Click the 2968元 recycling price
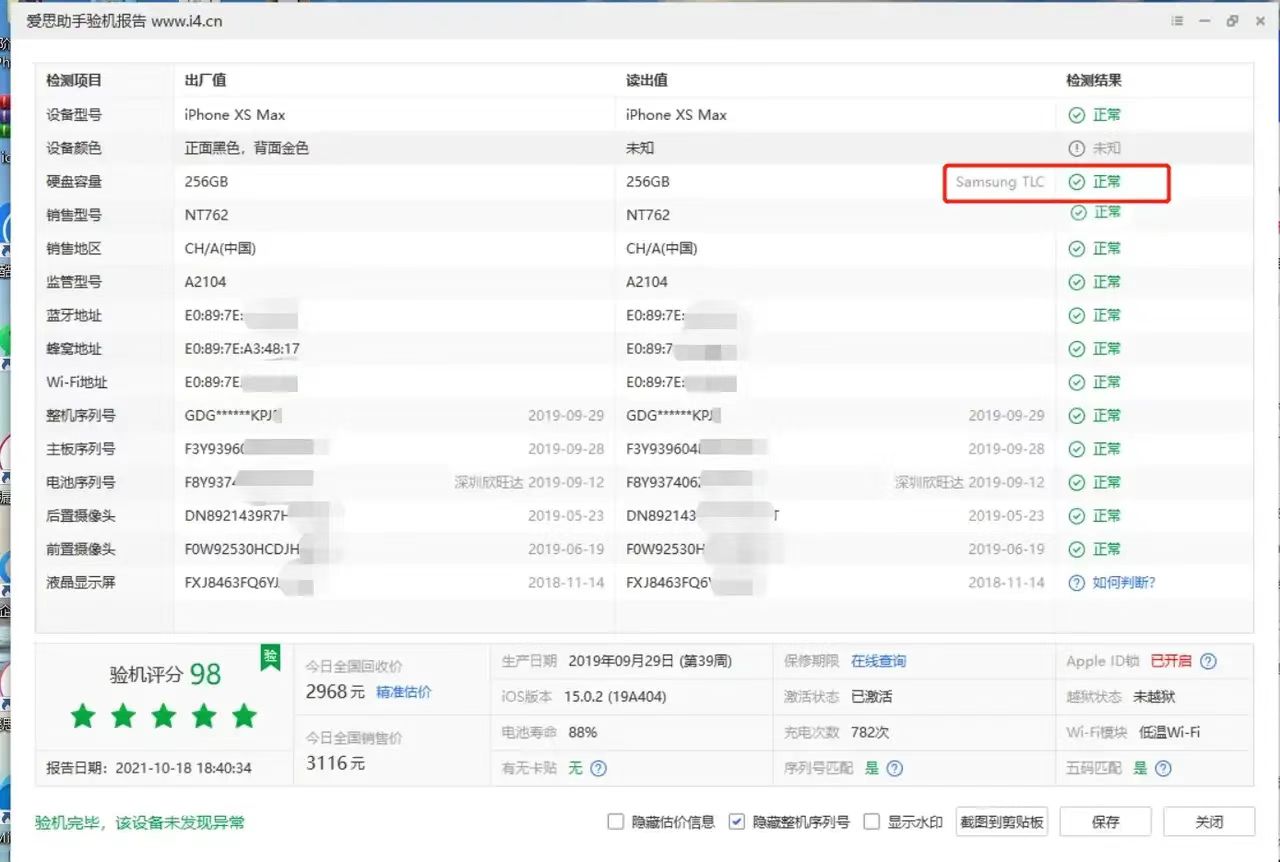This screenshot has width=1280, height=862. tap(335, 692)
